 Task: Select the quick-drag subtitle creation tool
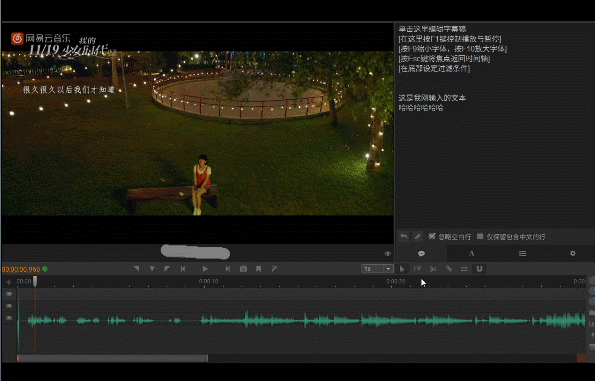pos(417,269)
